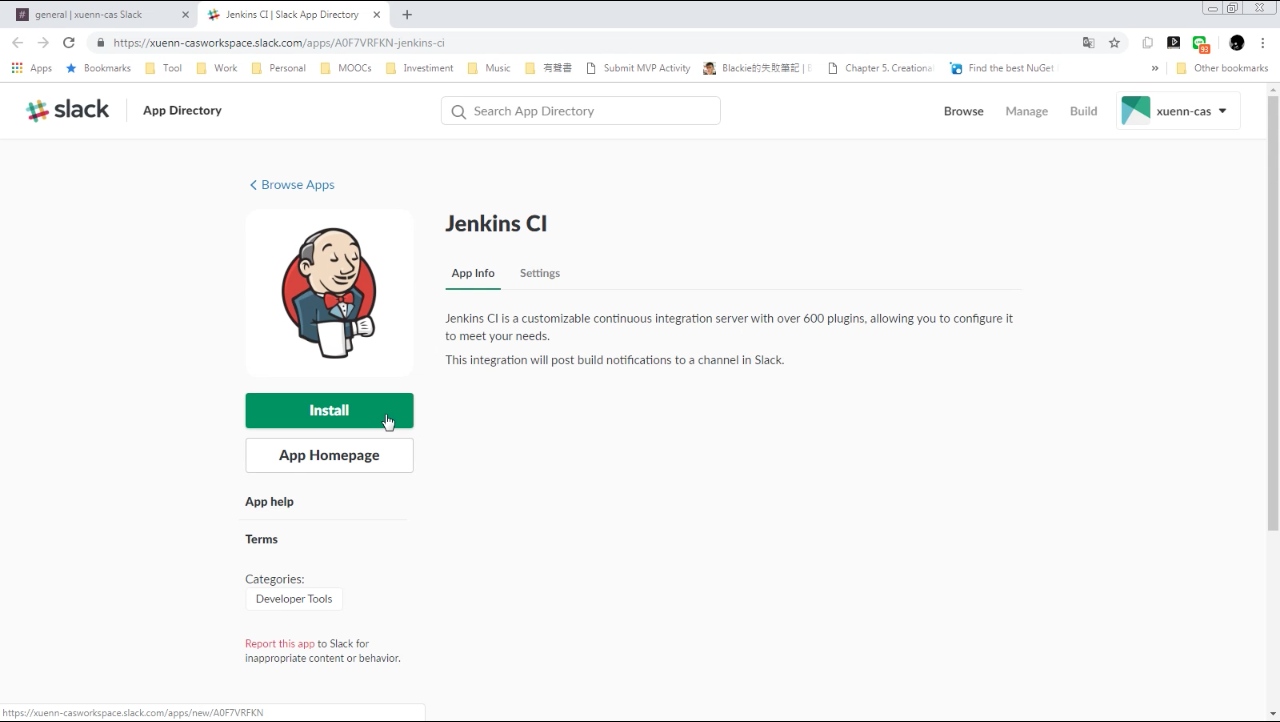Image resolution: width=1280 pixels, height=722 pixels.
Task: Close the Jenkins CI tab
Action: coord(379,15)
